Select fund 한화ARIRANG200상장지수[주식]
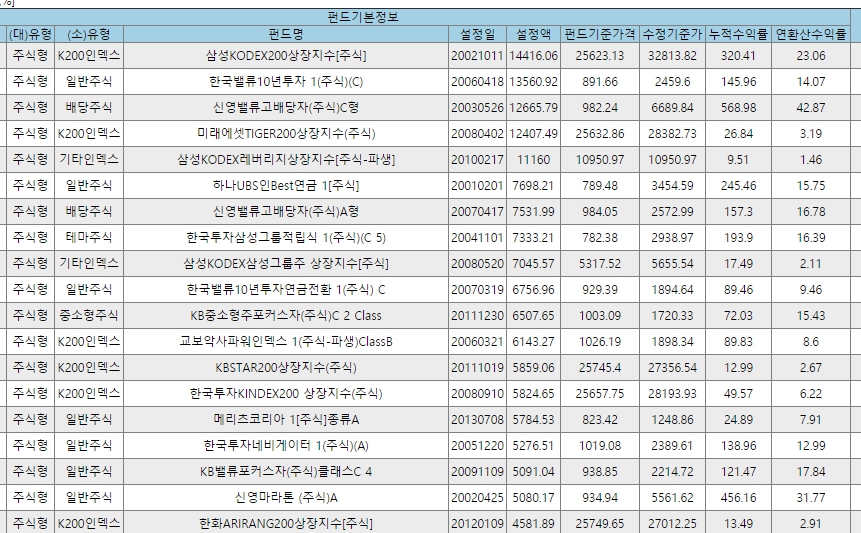 (x=286, y=523)
